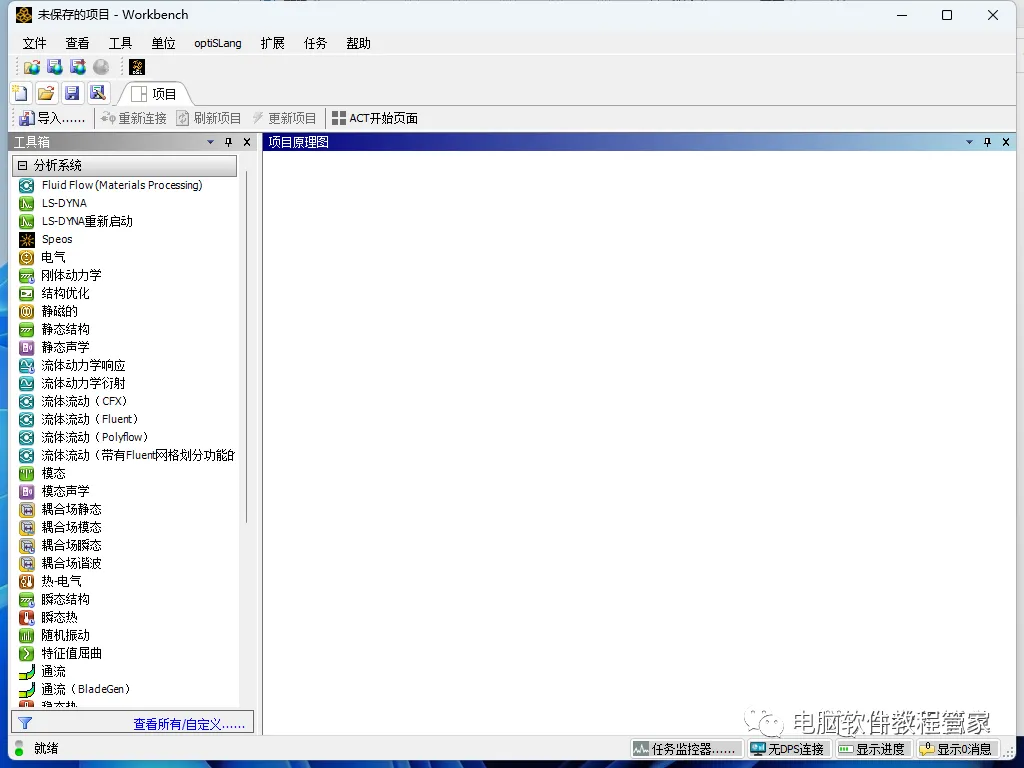Switch to the 项目 tab
This screenshot has height=768, width=1024.
pos(154,94)
